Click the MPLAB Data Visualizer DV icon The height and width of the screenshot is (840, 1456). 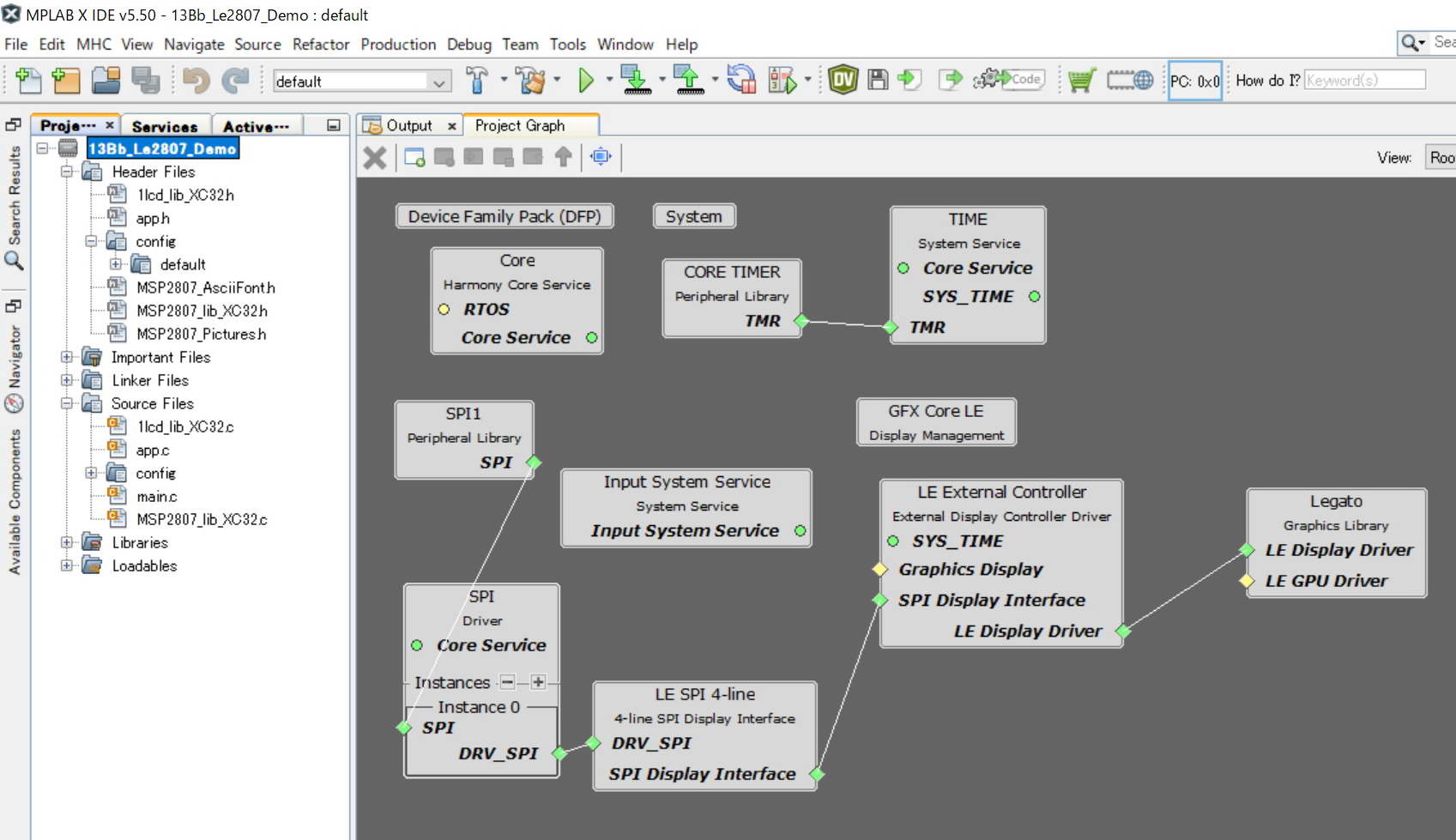tap(843, 81)
